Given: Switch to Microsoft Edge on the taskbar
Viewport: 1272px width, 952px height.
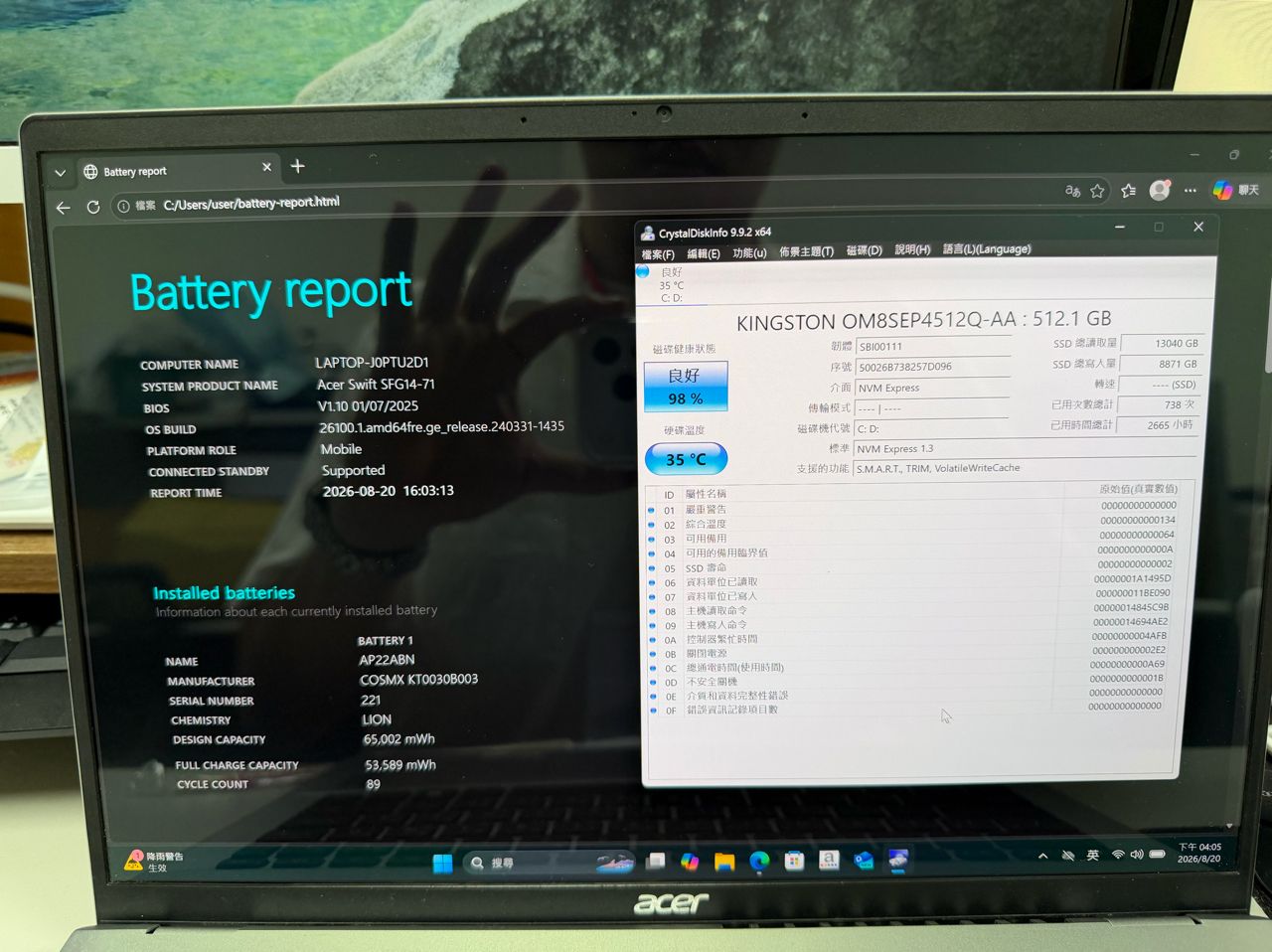Looking at the screenshot, I should pos(759,862).
